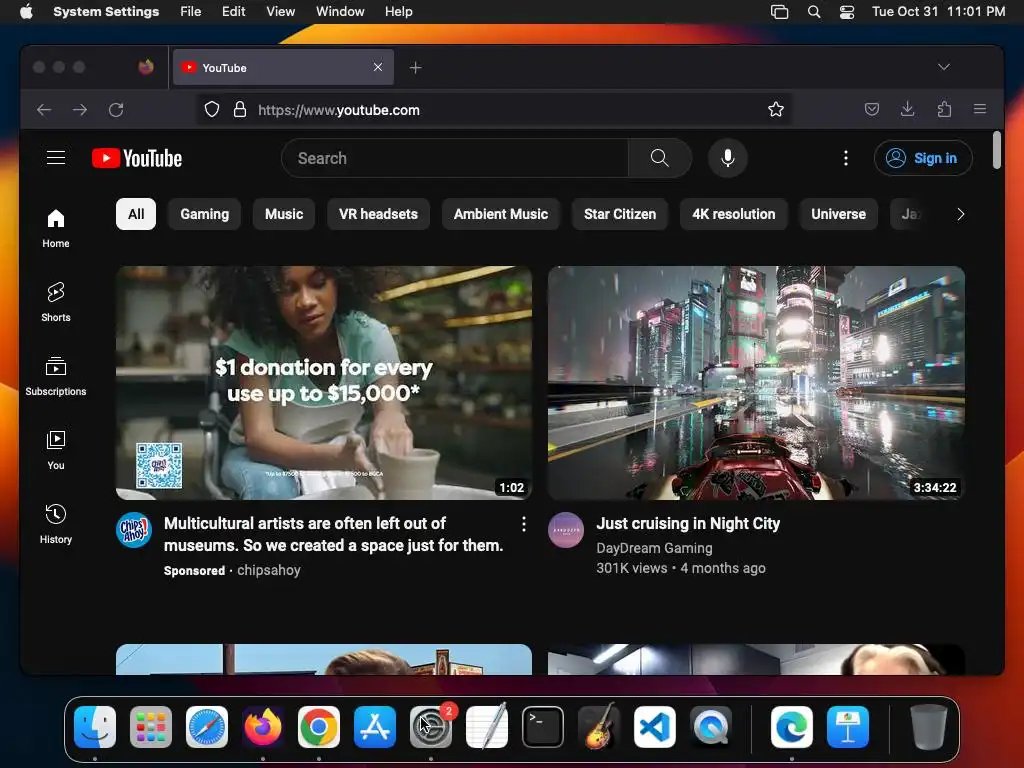The image size is (1024, 768).
Task: Switch to the YouTube browser tab
Action: [x=283, y=67]
